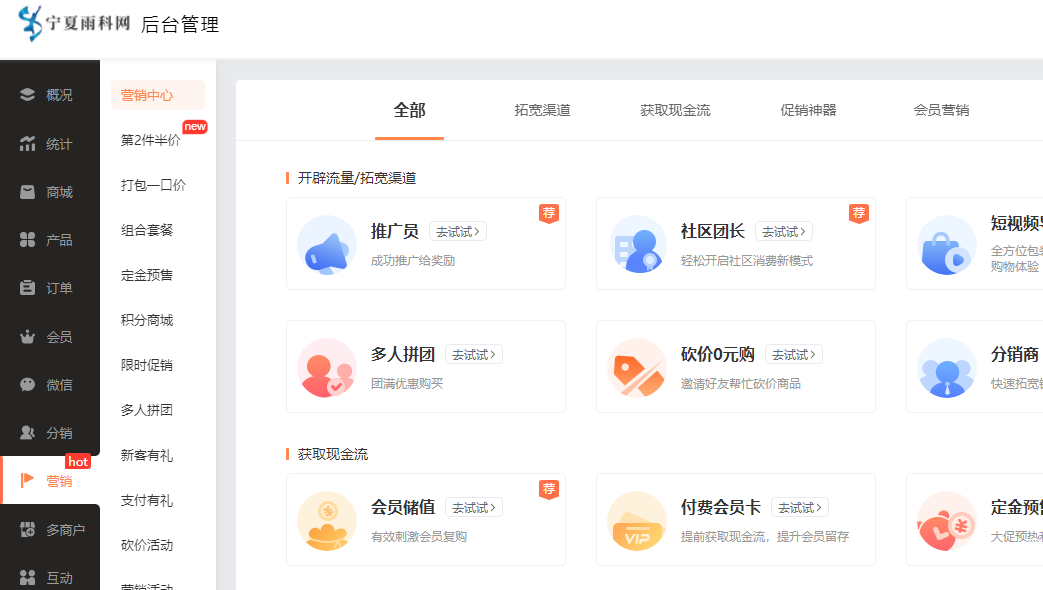Open 多商户 multi-merchant icon

pos(27,529)
